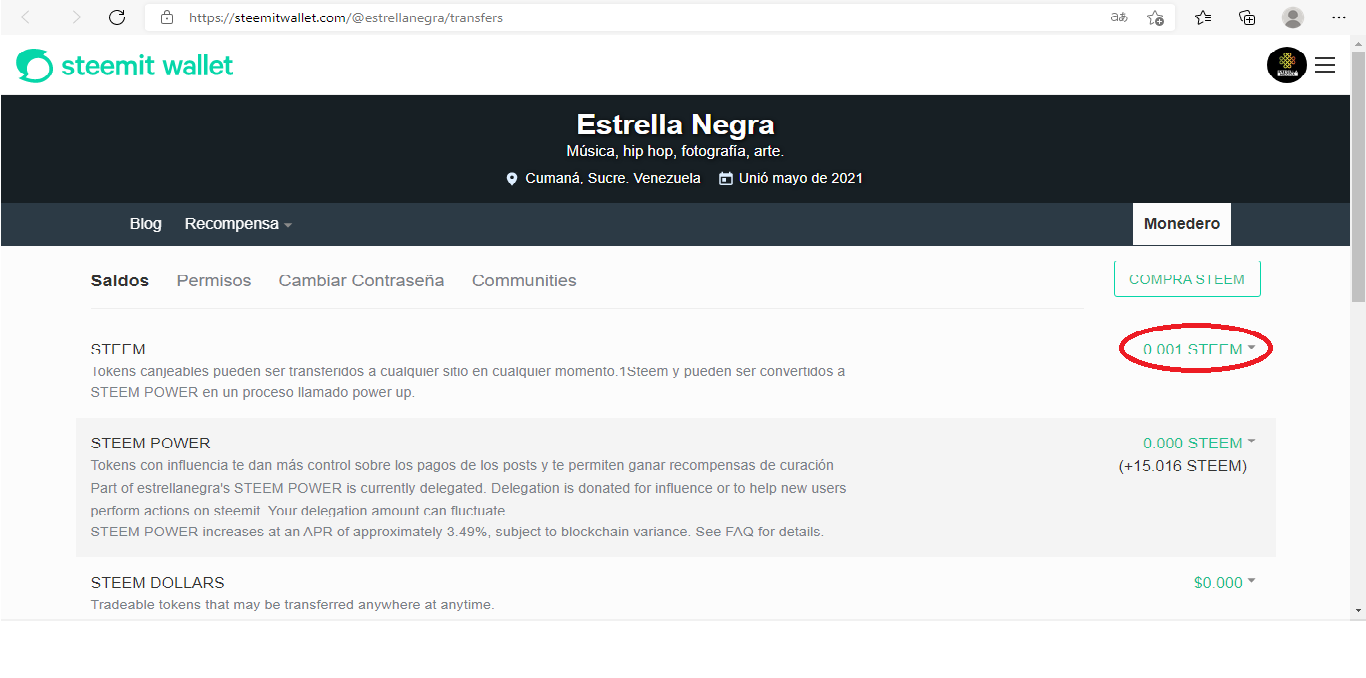Click the location pin icon
The image size is (1366, 678).
click(x=512, y=179)
